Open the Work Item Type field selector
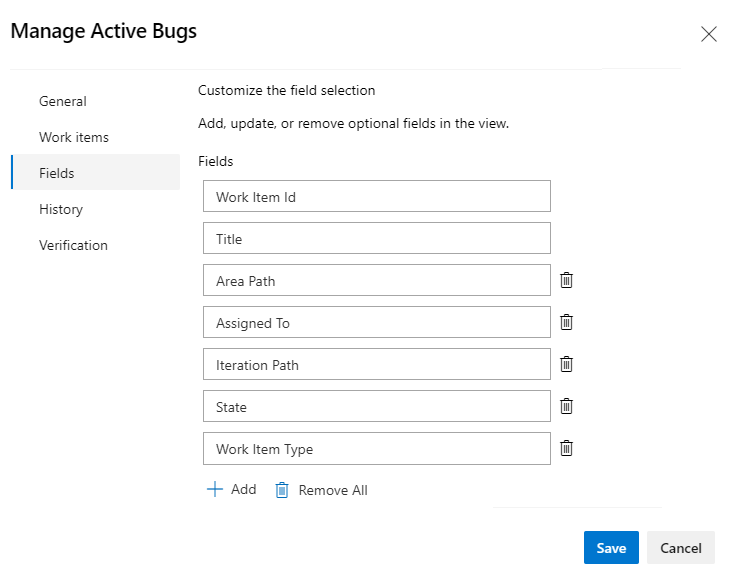This screenshot has width=736, height=574. [x=376, y=449]
